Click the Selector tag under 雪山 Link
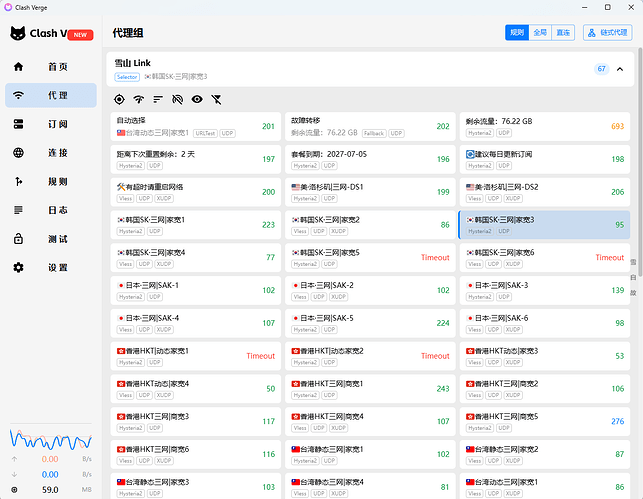Screen dimensions: 643x499 point(127,77)
